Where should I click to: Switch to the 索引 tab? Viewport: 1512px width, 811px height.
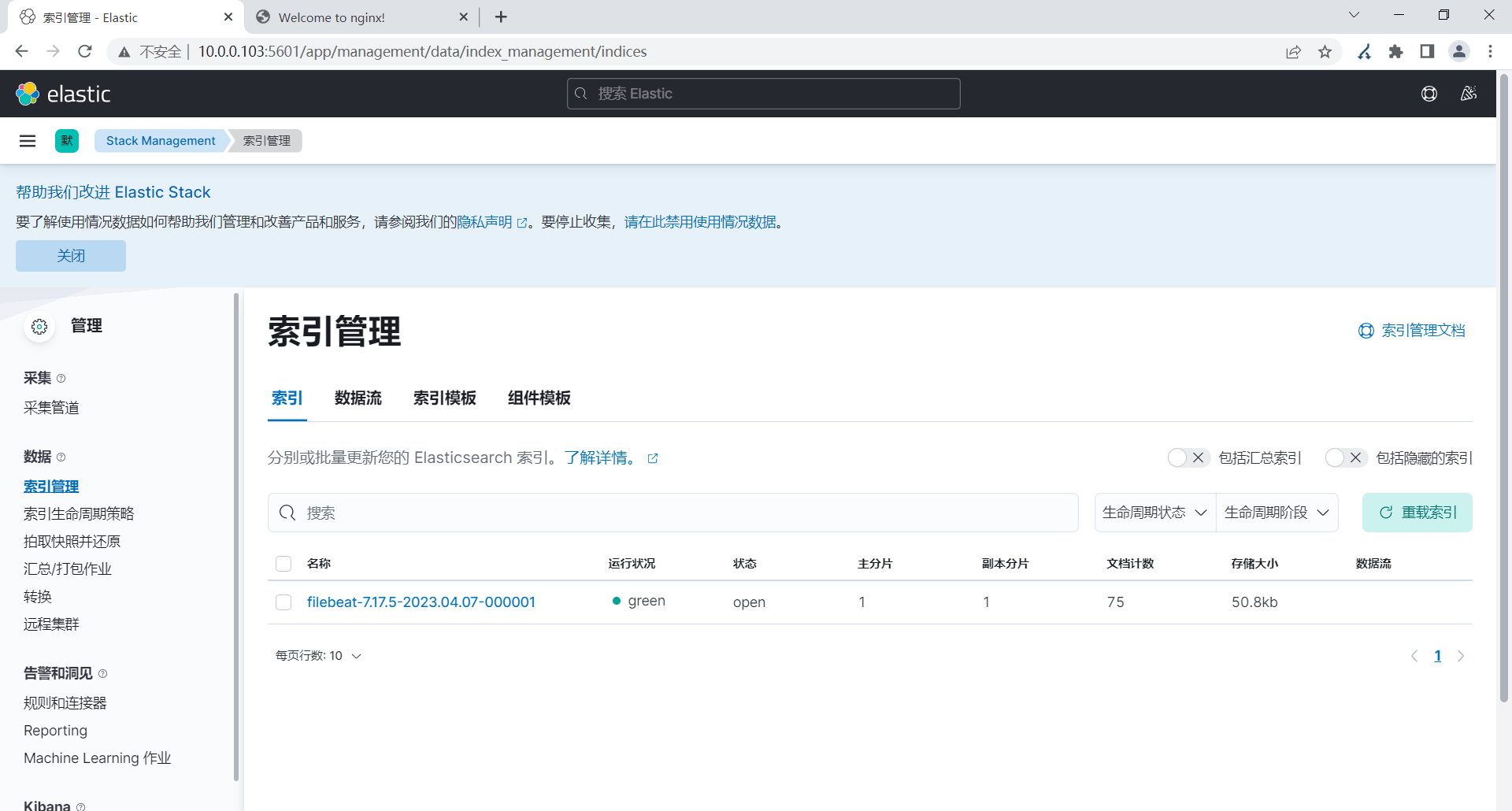pos(287,398)
